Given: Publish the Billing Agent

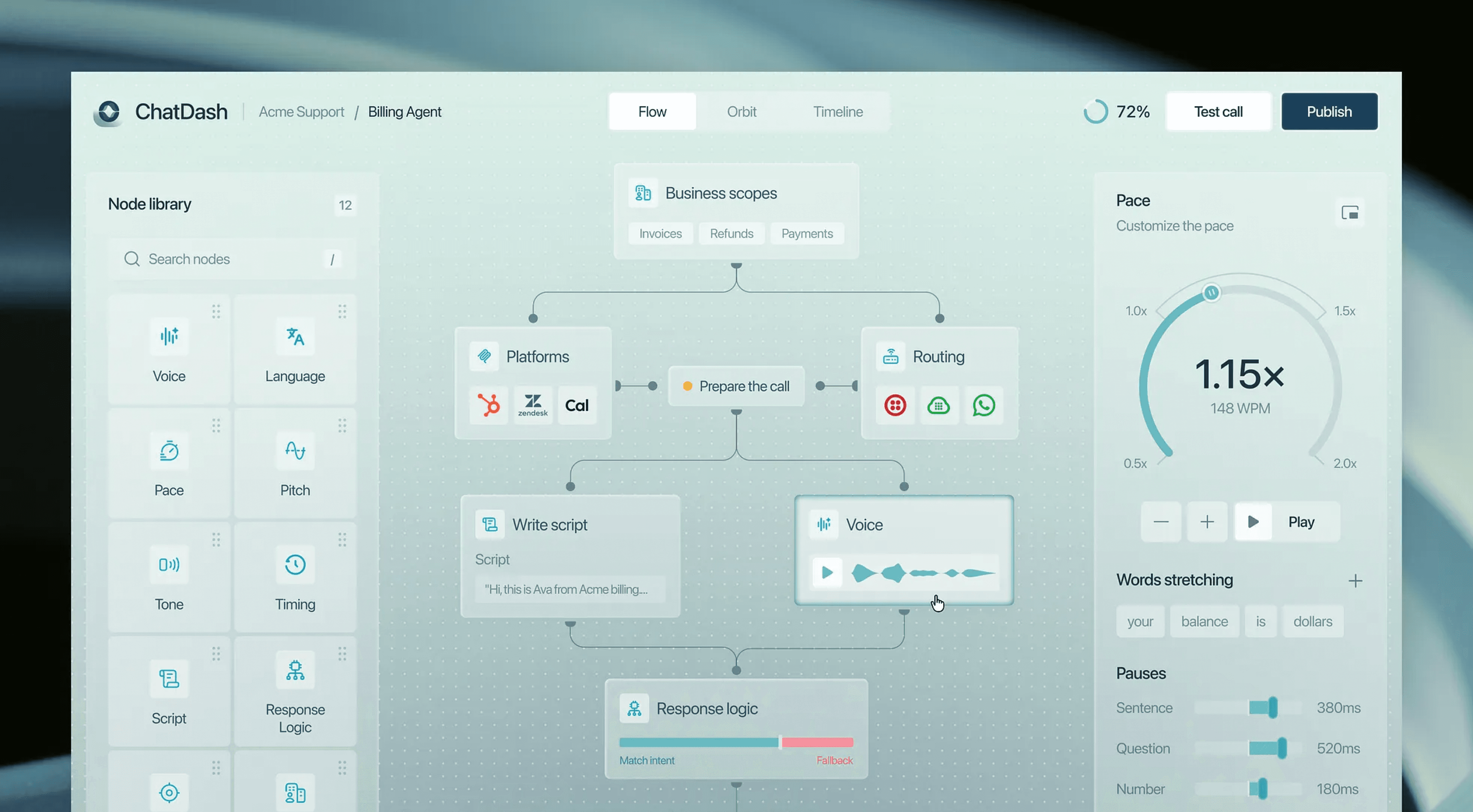Looking at the screenshot, I should 1329,111.
